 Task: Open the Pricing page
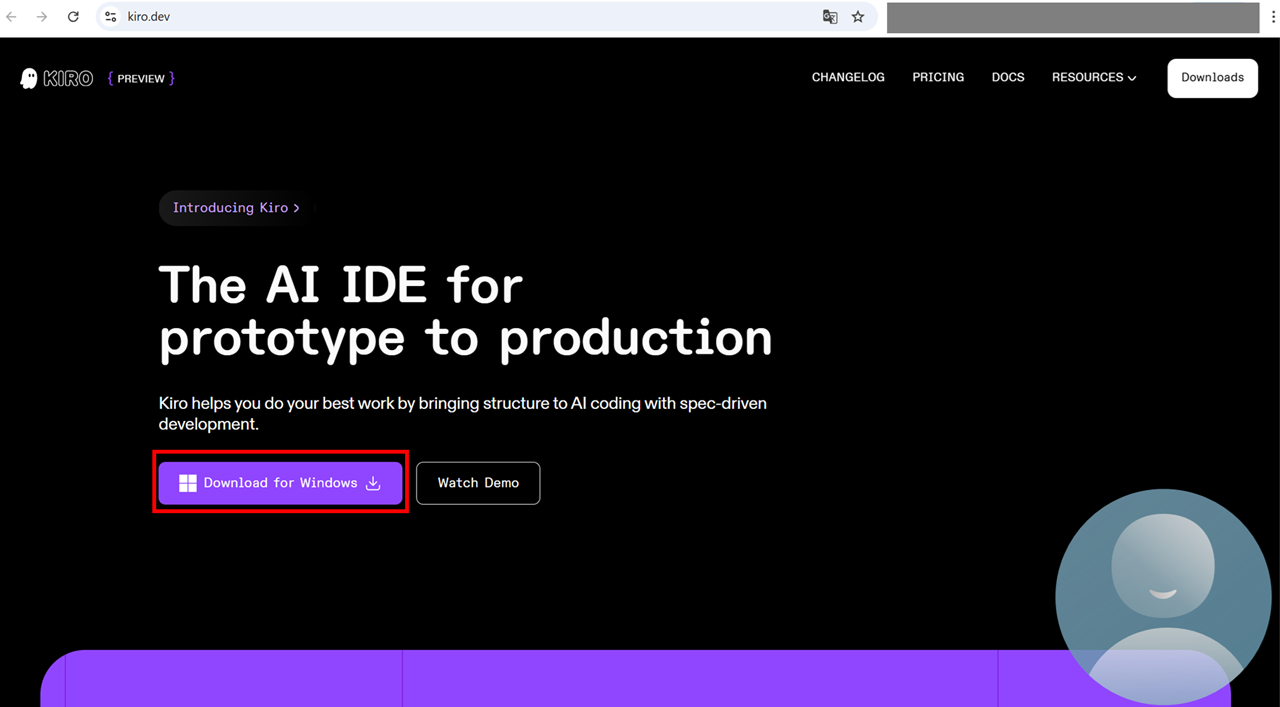point(938,77)
